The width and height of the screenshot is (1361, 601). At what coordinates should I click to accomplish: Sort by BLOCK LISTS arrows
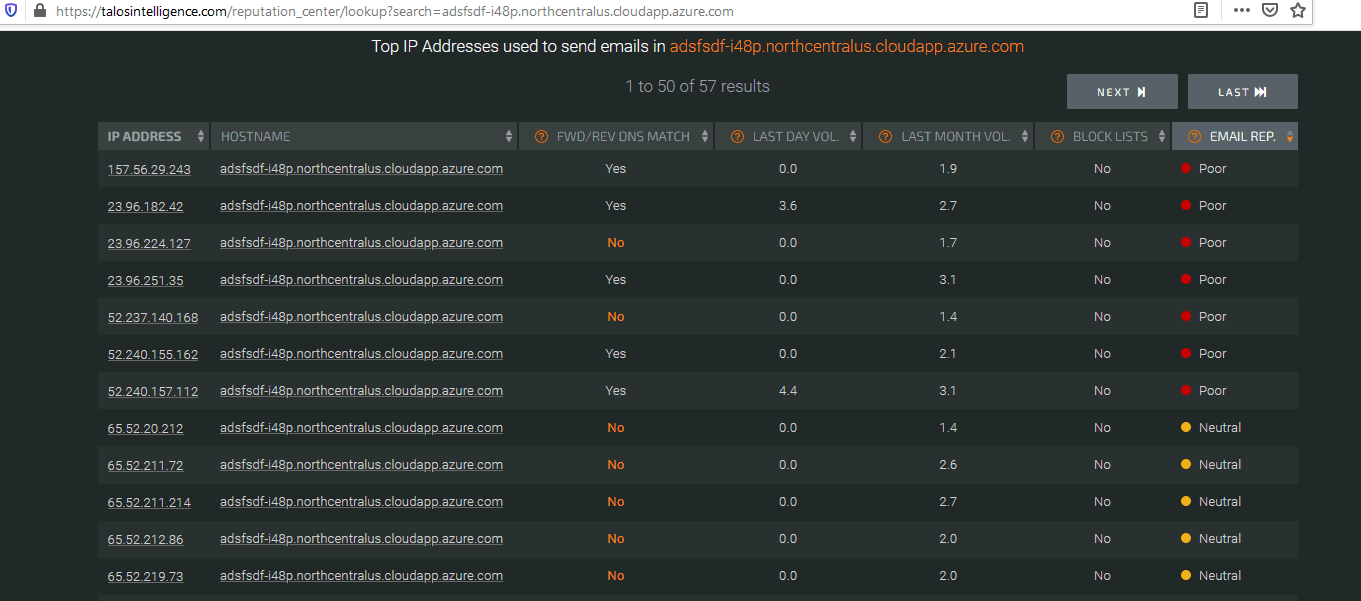click(x=1161, y=137)
